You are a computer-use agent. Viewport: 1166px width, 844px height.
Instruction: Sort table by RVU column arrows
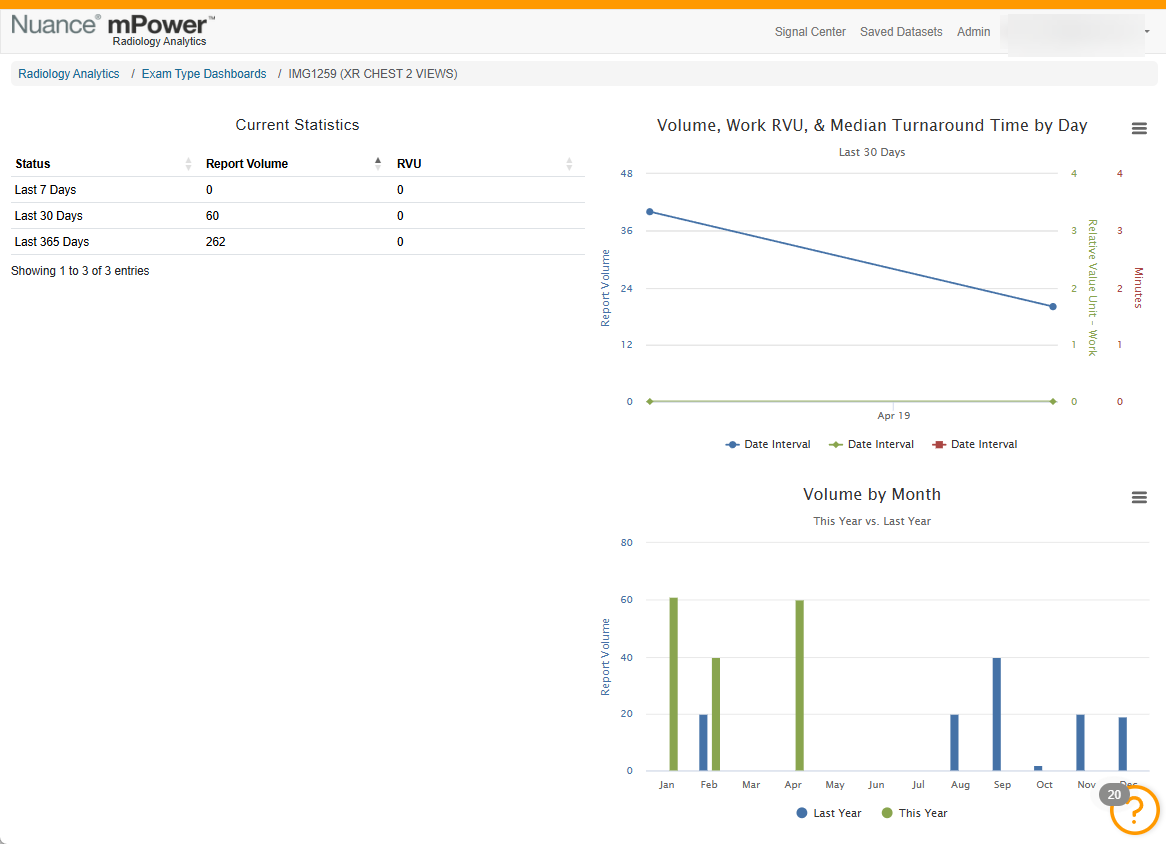569,164
